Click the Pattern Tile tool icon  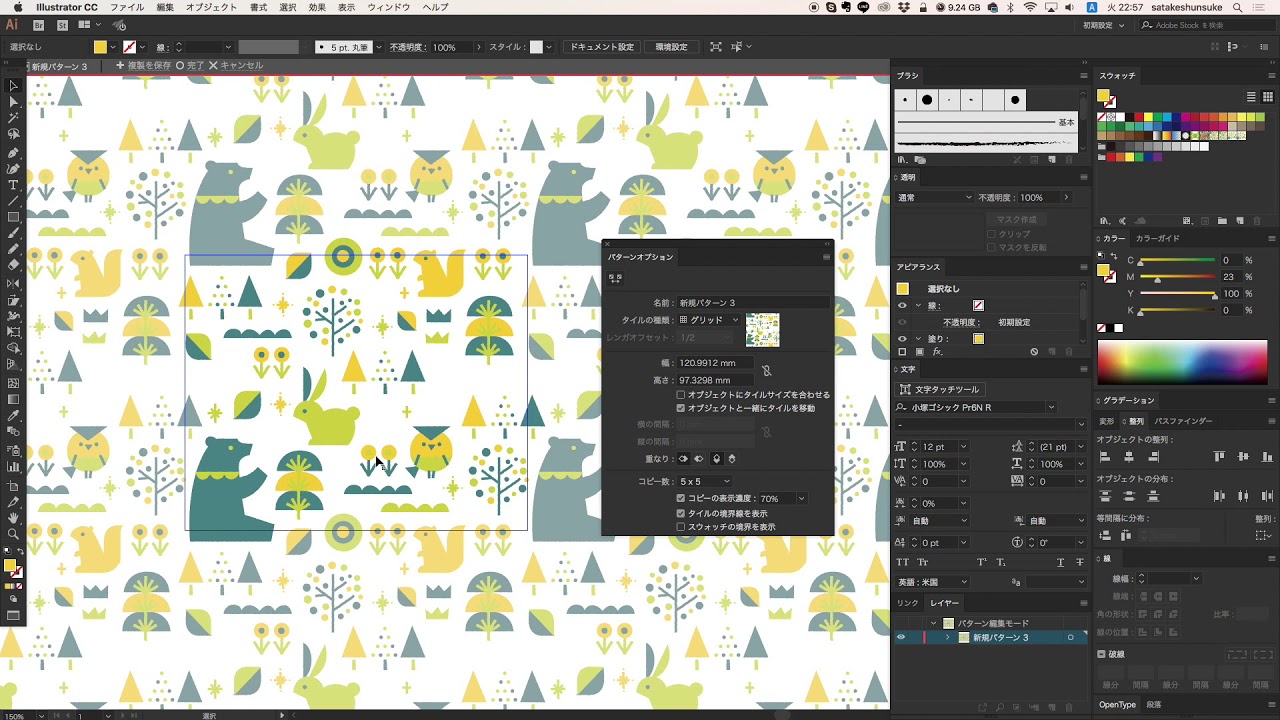pos(615,278)
